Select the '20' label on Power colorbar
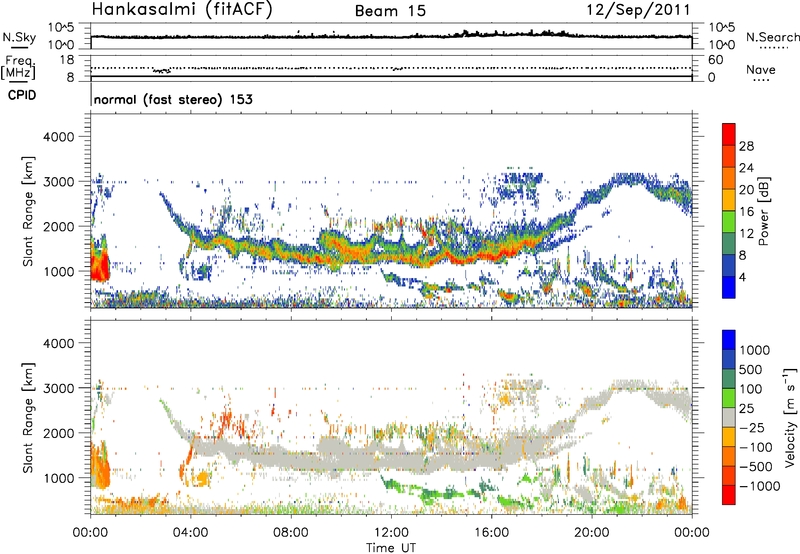Image resolution: width=800 pixels, height=554 pixels. click(746, 190)
